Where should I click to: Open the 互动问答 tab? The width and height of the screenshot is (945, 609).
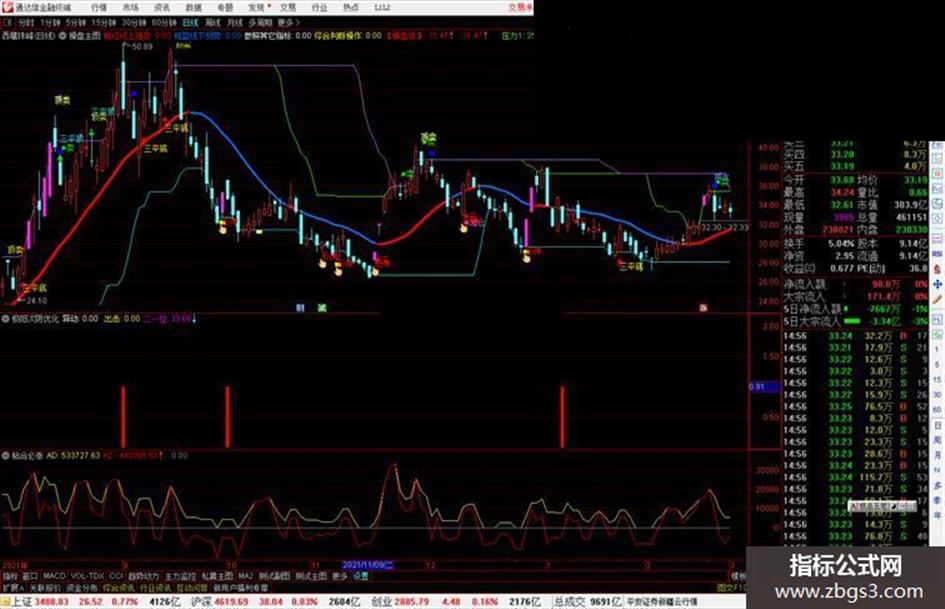(x=192, y=587)
